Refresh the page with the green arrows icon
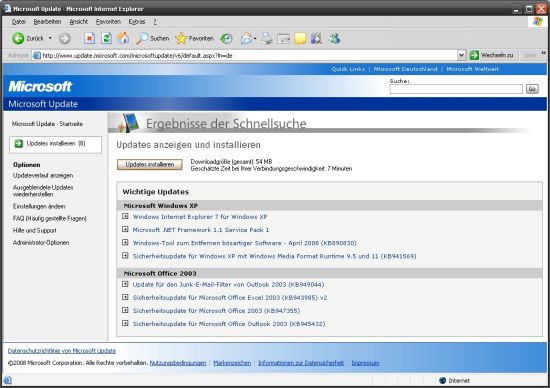The image size is (550, 388). [x=106, y=38]
